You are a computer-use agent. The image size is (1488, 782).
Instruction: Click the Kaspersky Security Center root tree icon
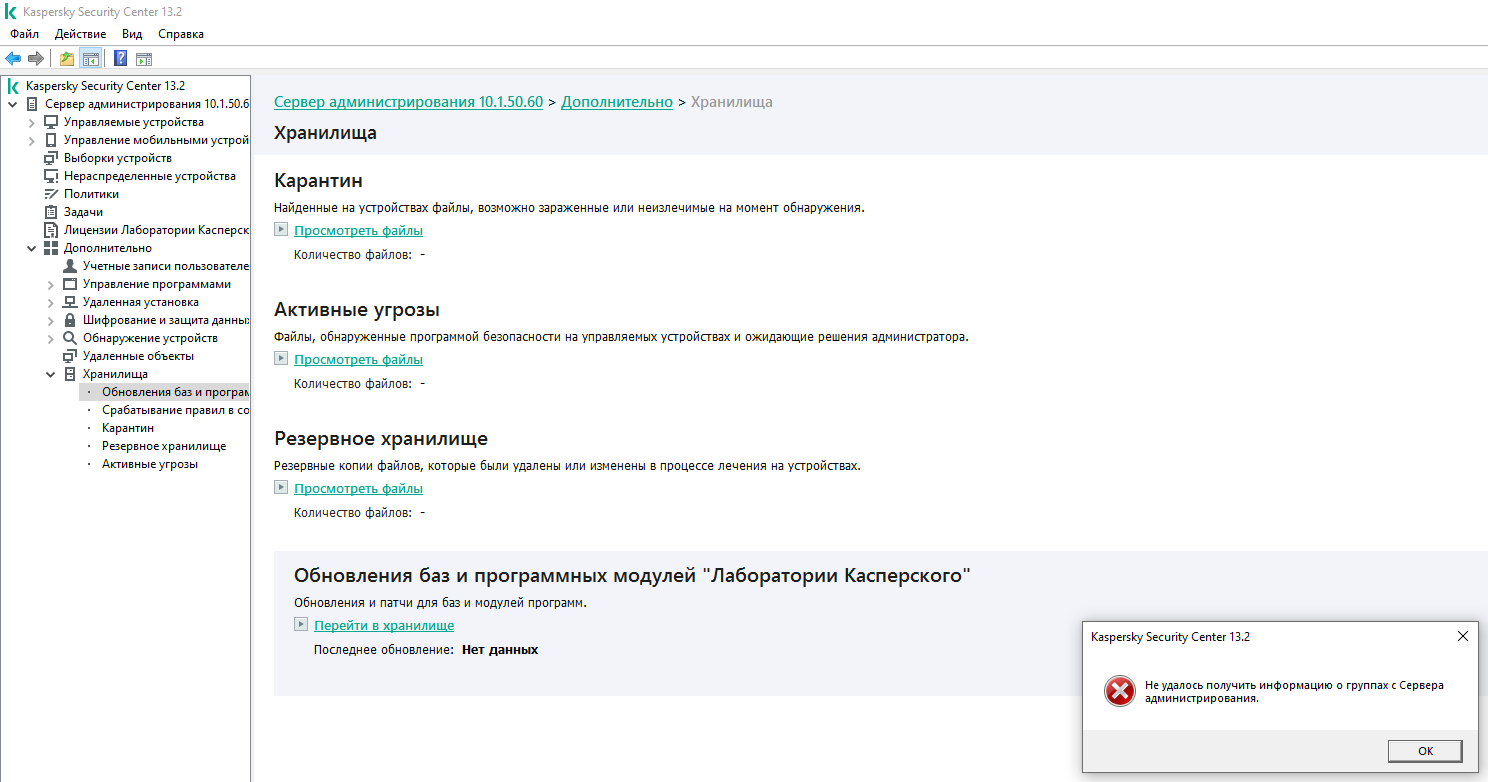[14, 86]
